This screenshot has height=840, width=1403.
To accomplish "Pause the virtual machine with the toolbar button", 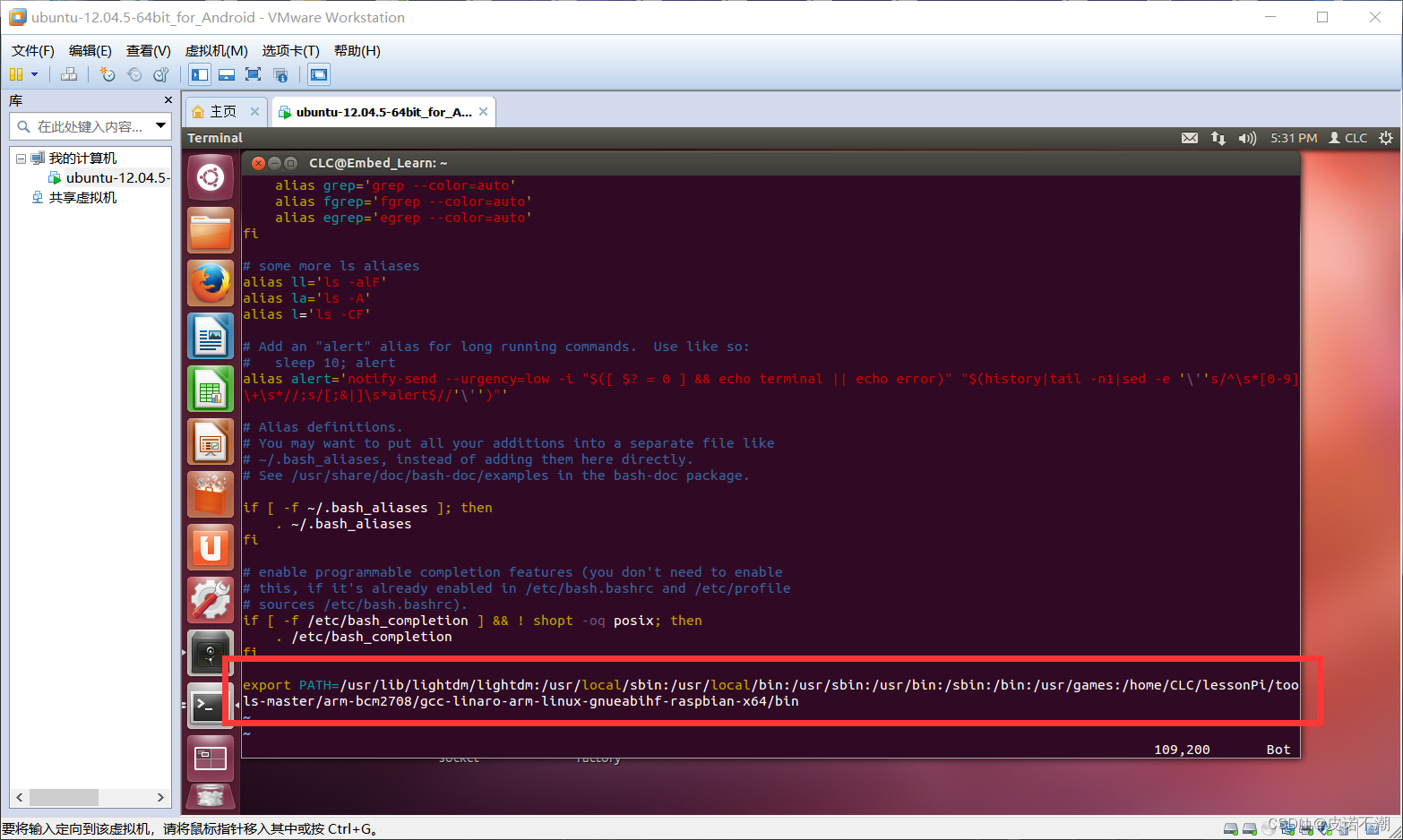I will [16, 74].
